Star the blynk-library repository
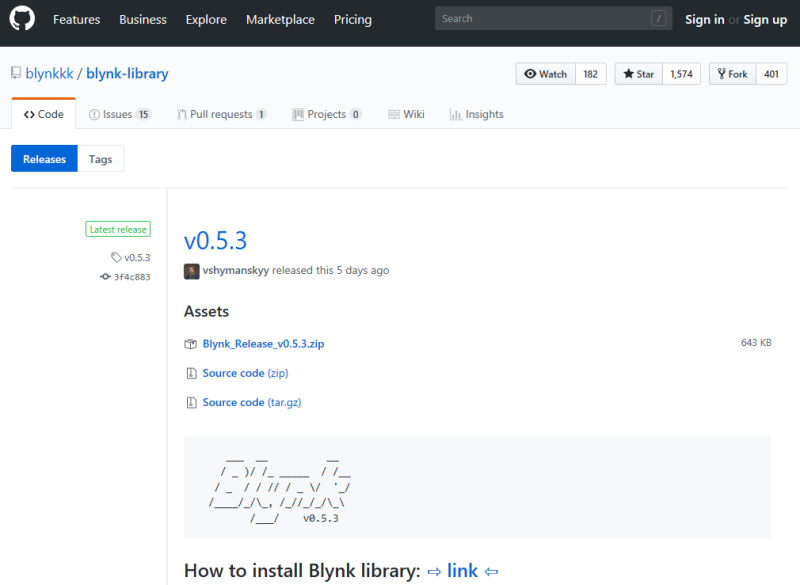The image size is (800, 585). point(638,74)
